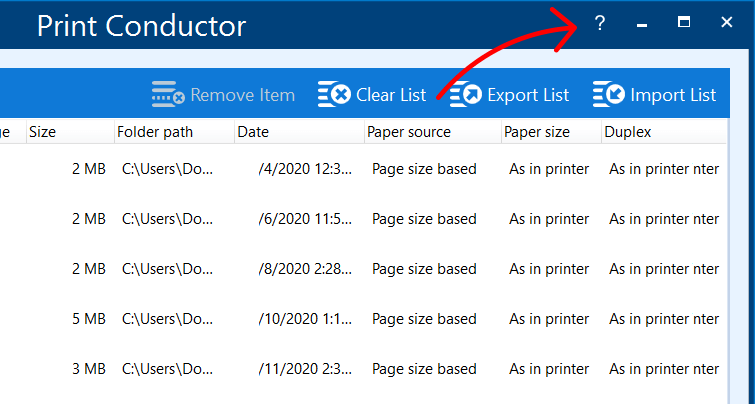Select the Paper size column header
Viewport: 755px width, 404px height.
point(537,131)
